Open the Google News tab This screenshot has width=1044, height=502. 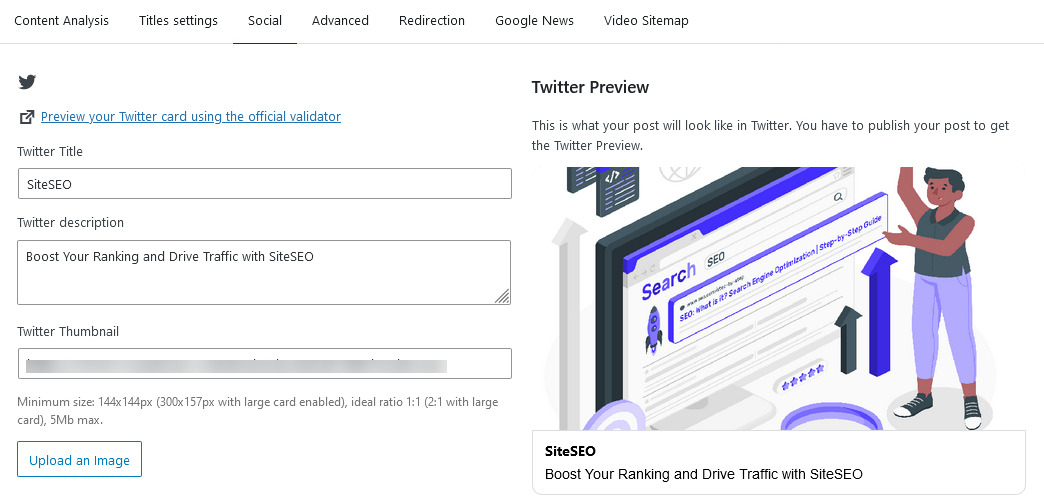(x=535, y=21)
